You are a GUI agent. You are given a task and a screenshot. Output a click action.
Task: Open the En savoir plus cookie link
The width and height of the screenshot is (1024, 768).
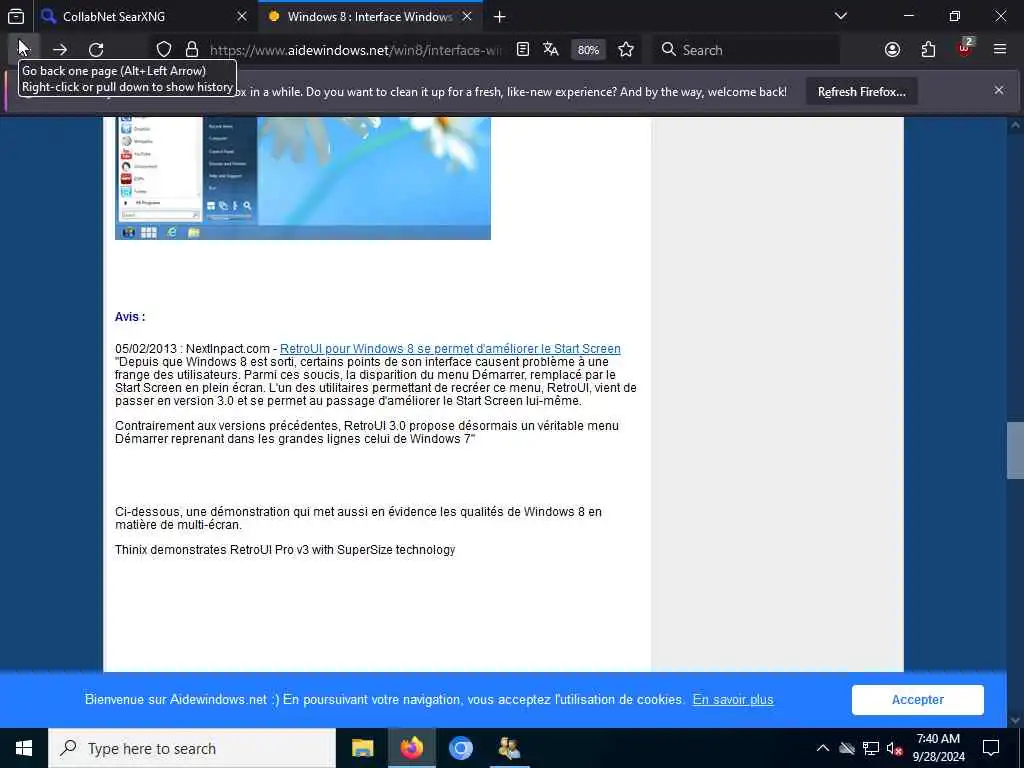pos(733,699)
